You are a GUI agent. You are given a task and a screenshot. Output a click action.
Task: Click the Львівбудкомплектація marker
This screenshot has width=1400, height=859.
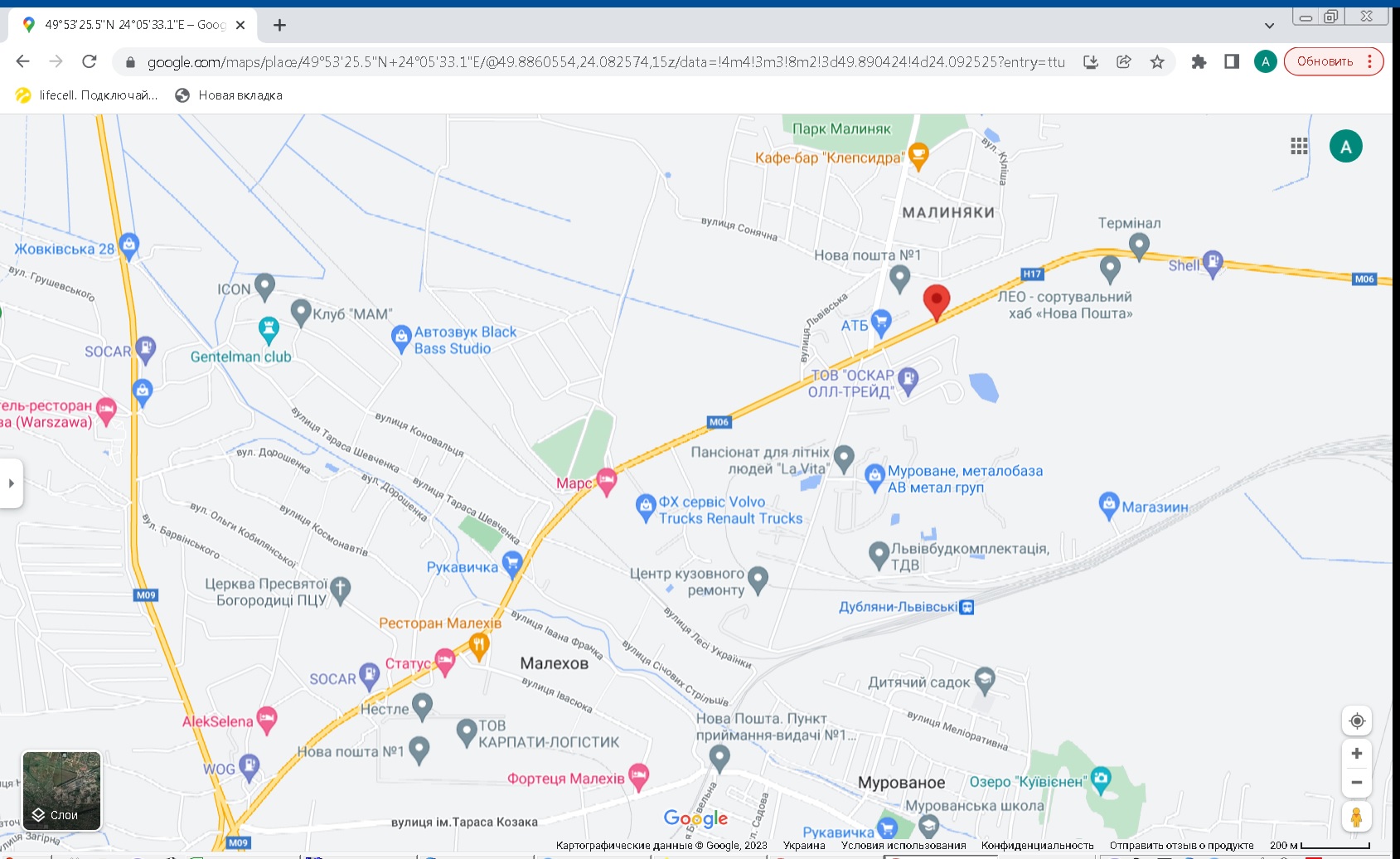[879, 554]
